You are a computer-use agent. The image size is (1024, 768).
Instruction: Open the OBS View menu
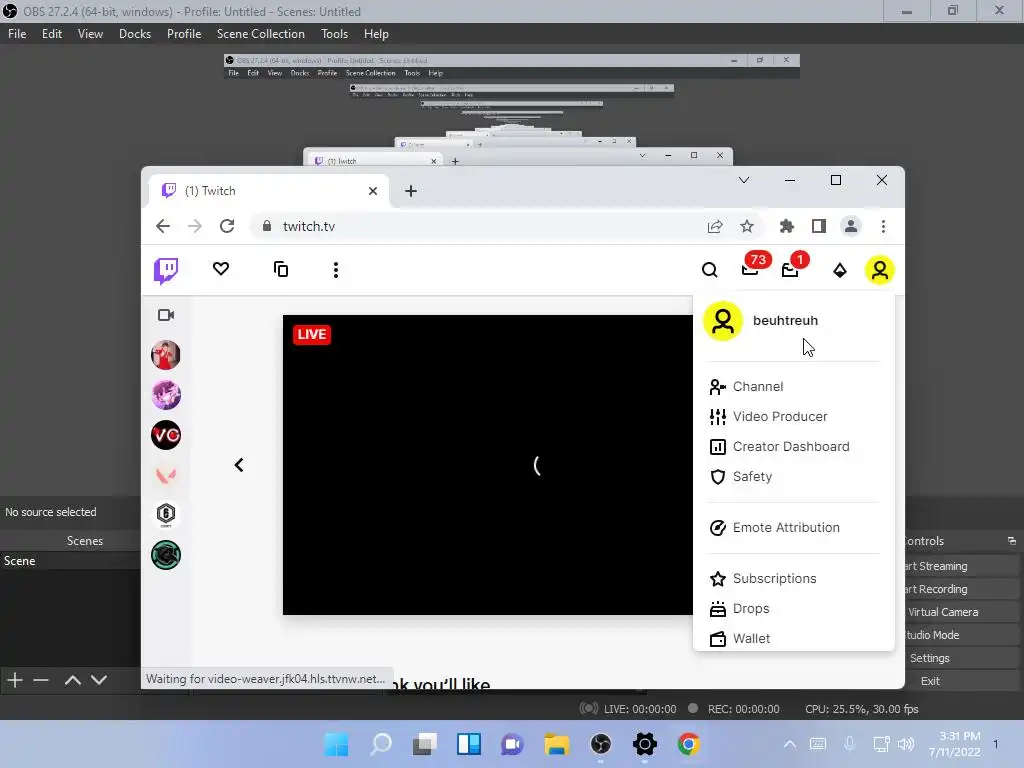[90, 34]
